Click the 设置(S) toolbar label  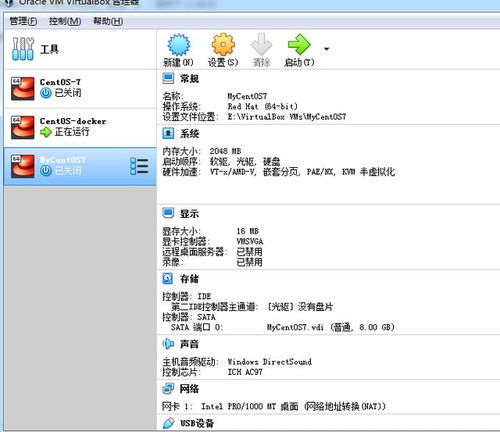click(223, 62)
